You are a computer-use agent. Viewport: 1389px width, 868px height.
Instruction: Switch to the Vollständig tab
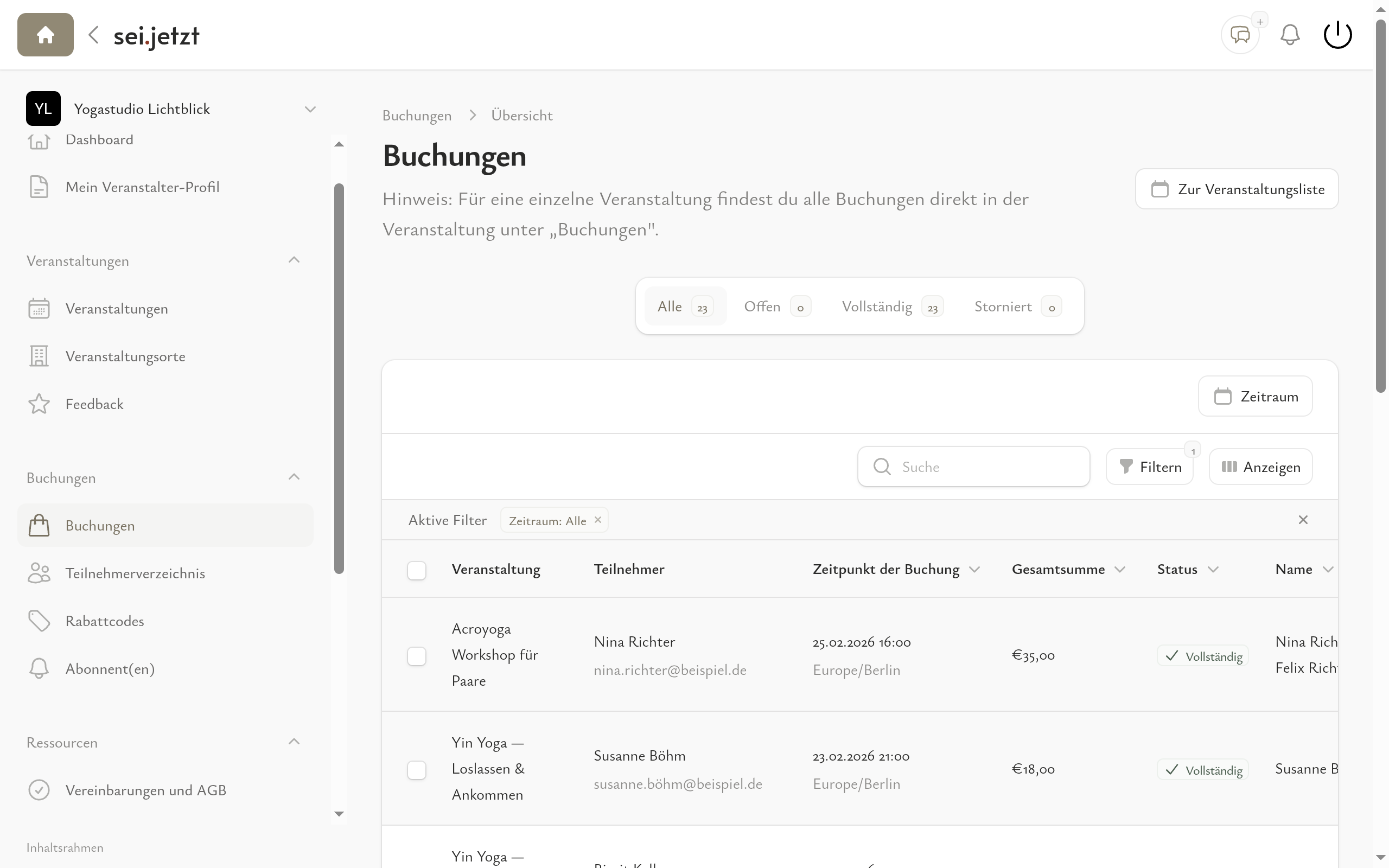point(891,307)
